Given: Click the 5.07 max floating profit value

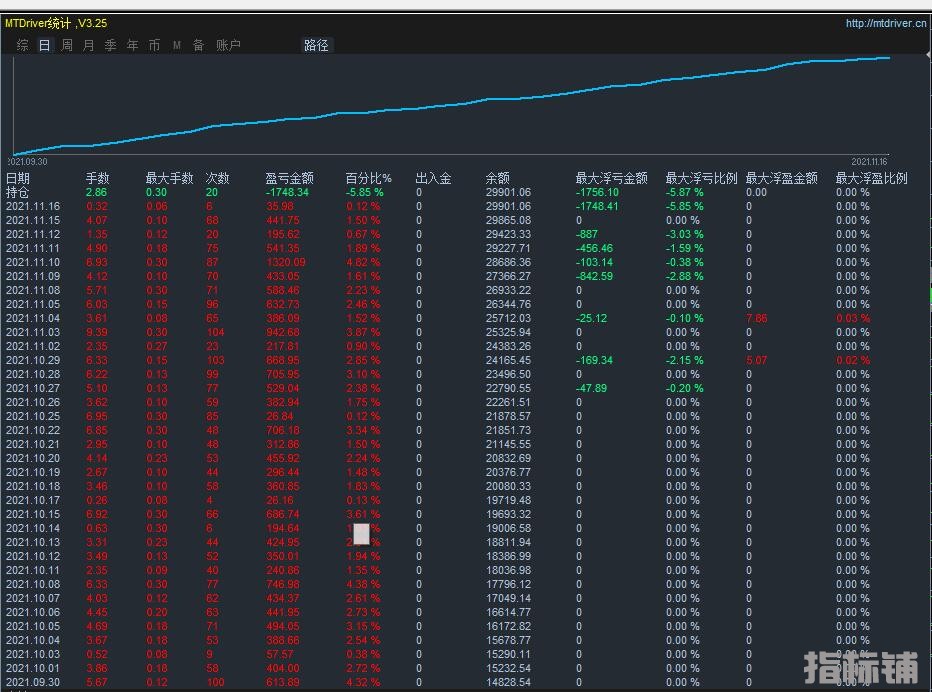Looking at the screenshot, I should click(x=757, y=360).
